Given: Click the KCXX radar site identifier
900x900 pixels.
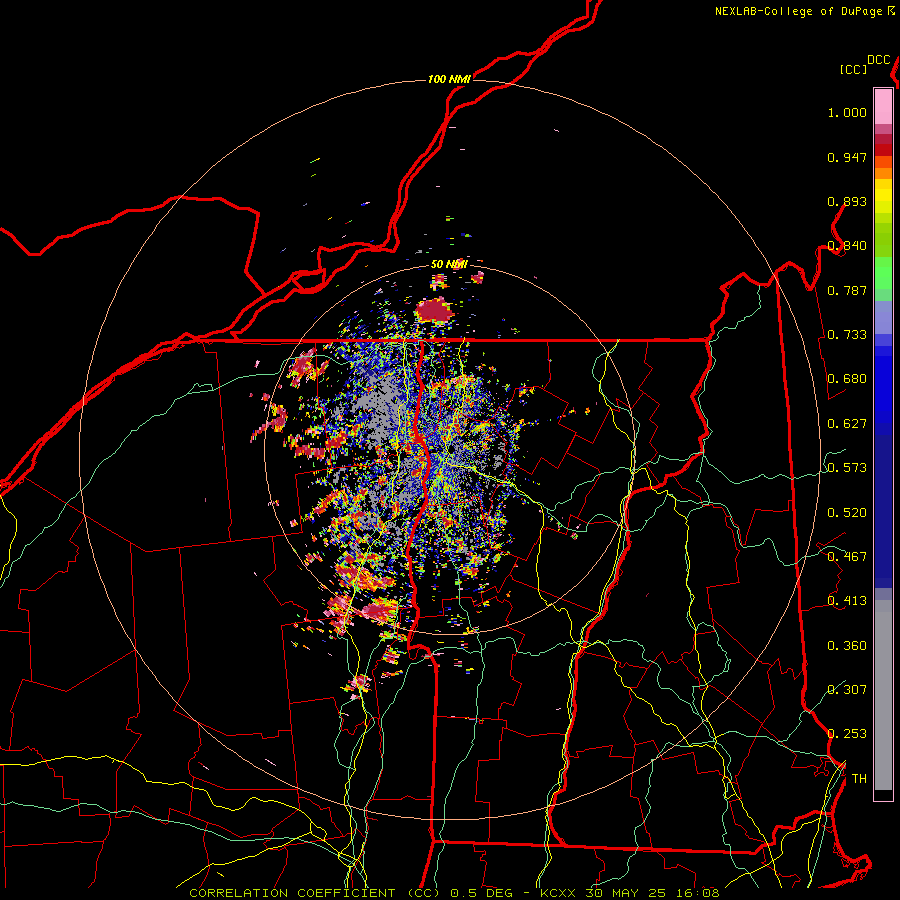Looking at the screenshot, I should [557, 893].
